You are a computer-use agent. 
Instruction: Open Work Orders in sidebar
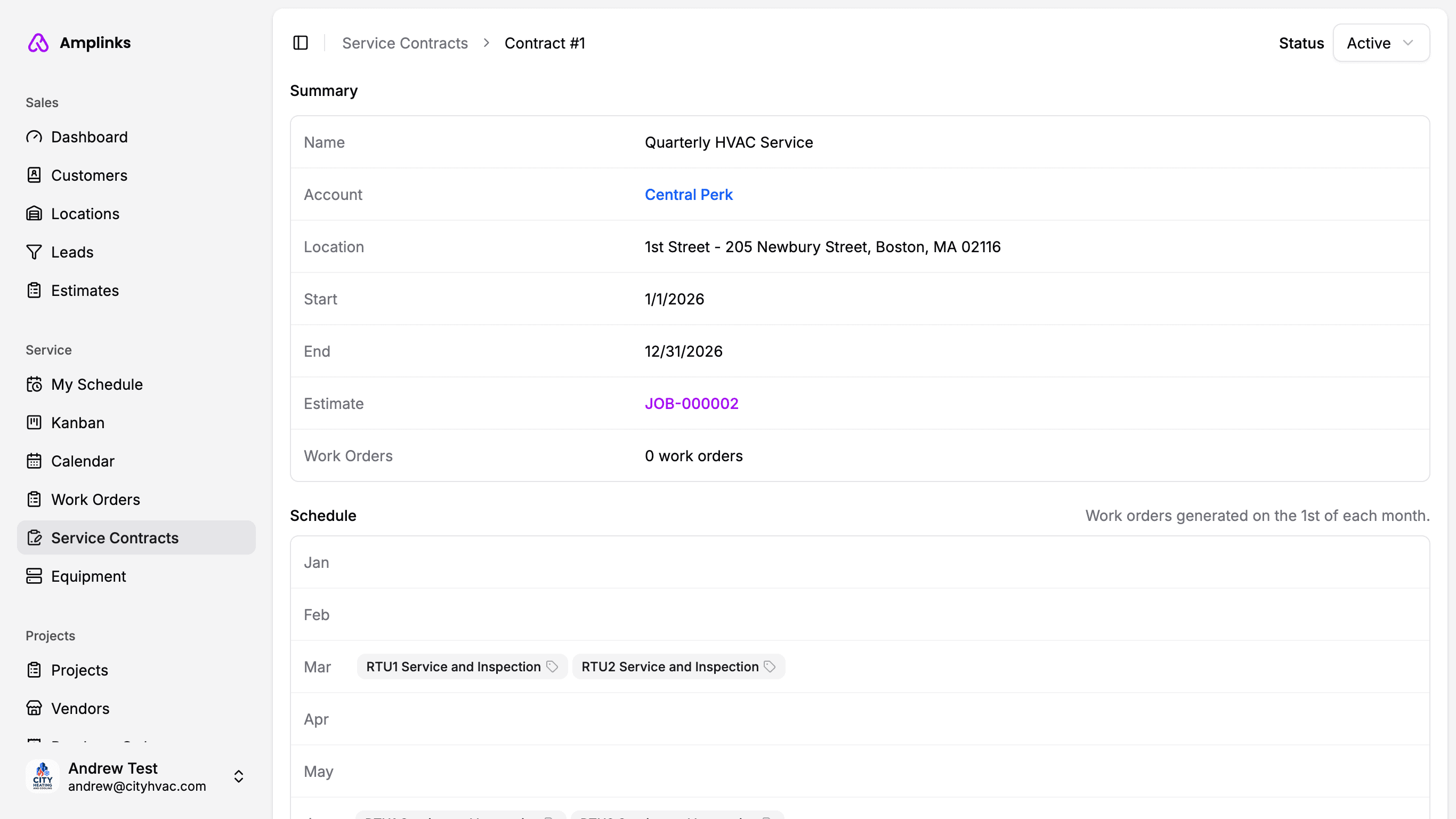point(95,500)
